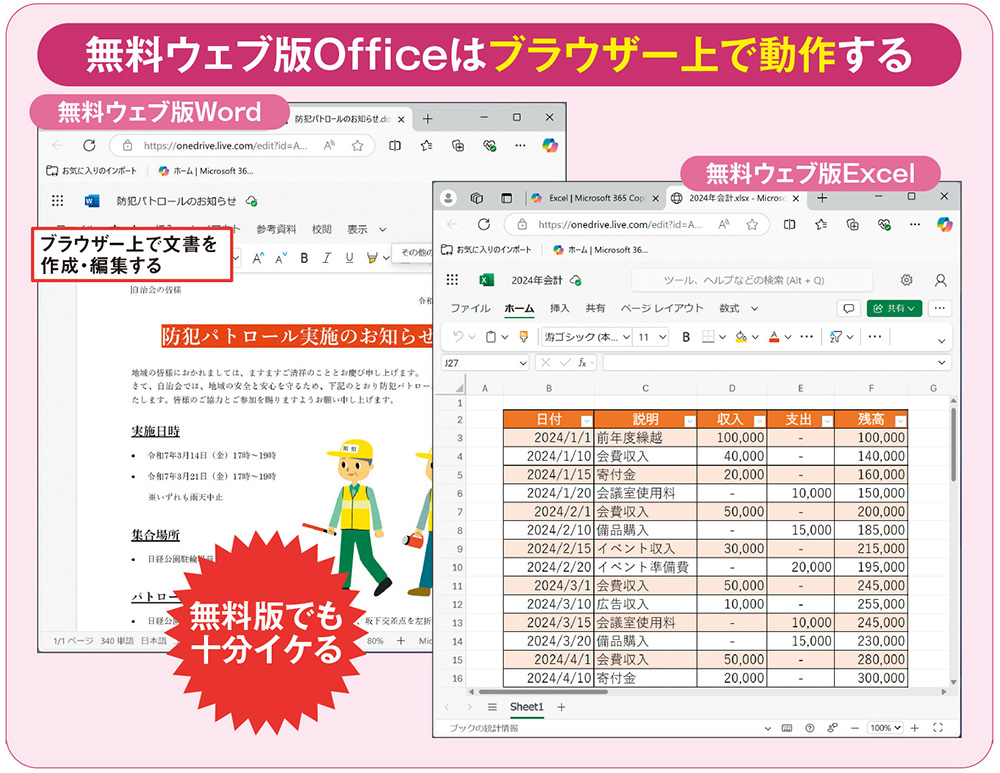Click the Paste clipboard icon in Excel
This screenshot has width=1000, height=773.
tap(490, 337)
